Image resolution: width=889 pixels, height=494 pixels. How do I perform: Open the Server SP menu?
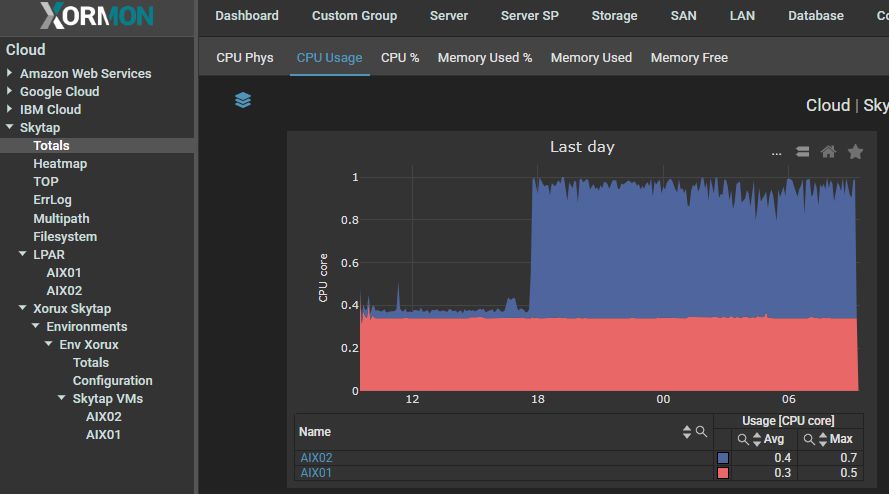[x=530, y=16]
